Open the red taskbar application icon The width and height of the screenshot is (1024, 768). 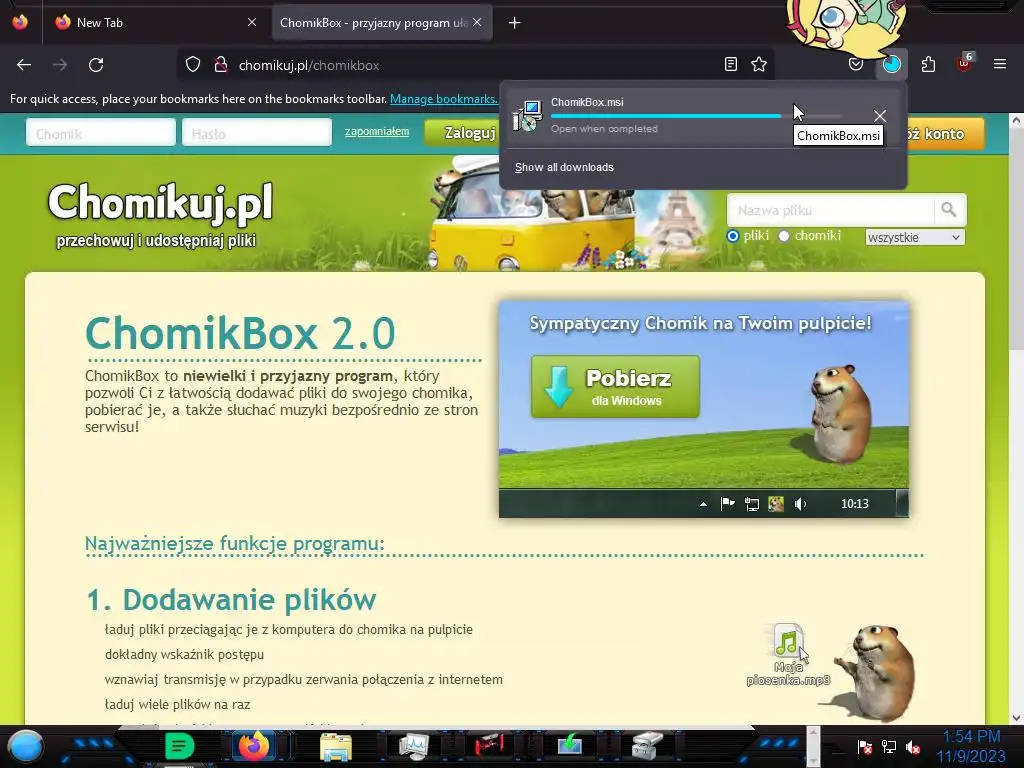point(490,744)
